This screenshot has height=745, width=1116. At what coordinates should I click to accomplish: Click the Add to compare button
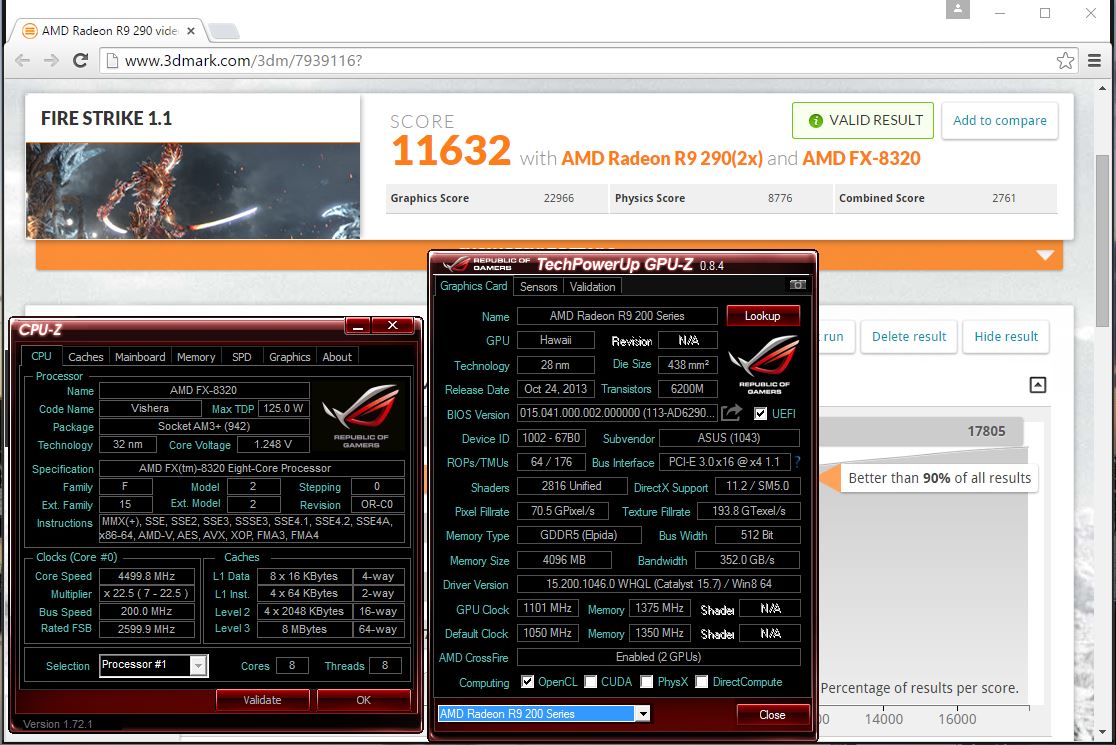(1000, 120)
